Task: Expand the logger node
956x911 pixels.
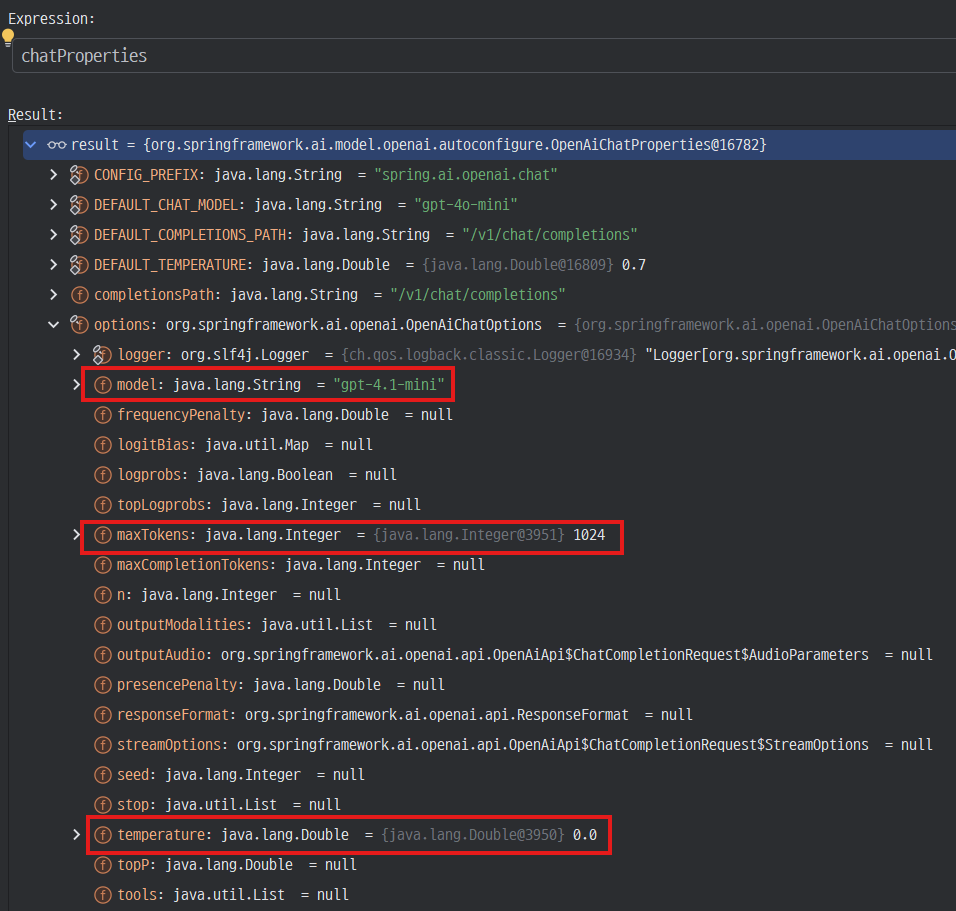Action: [x=76, y=354]
